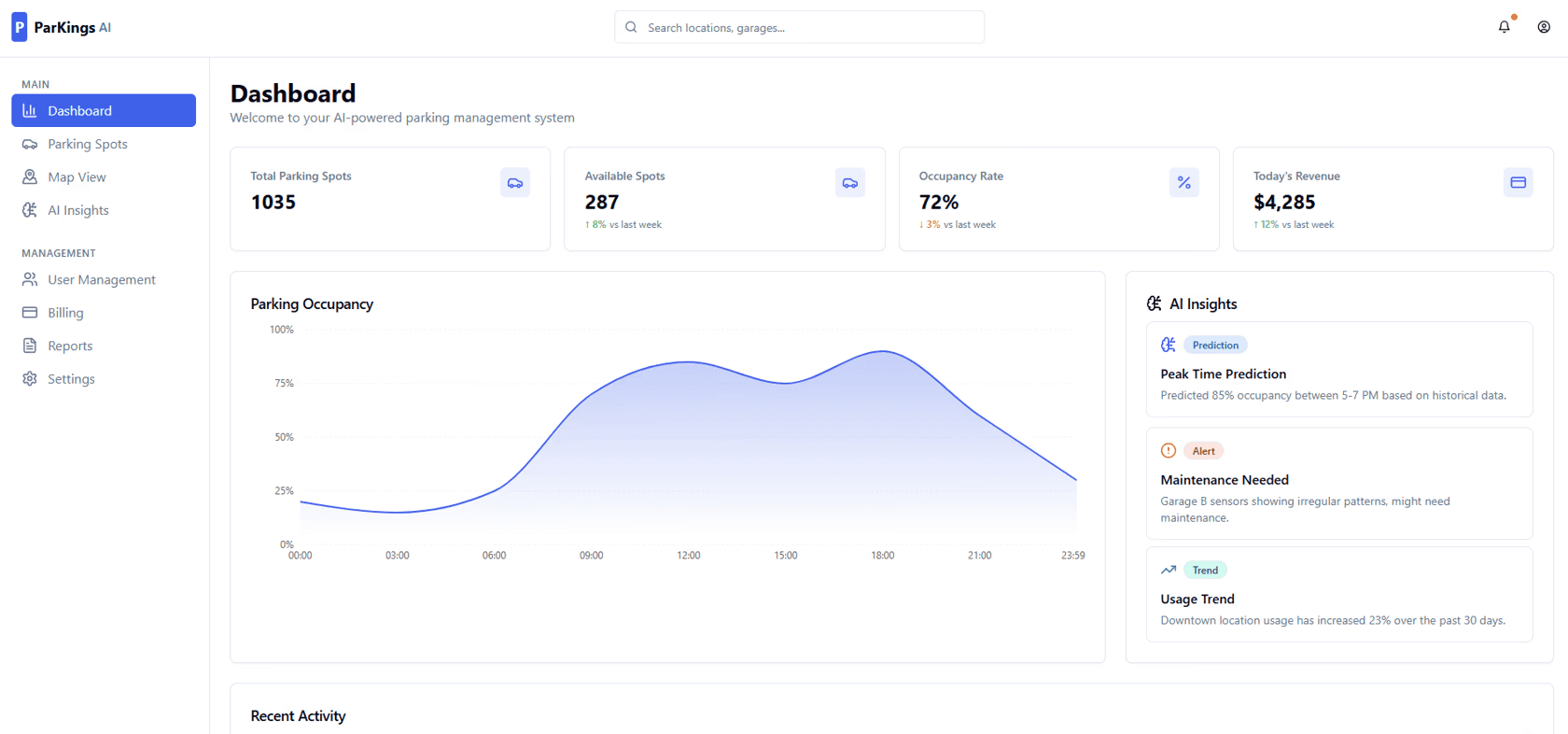The image size is (1568, 734).
Task: Open the user profile icon
Action: (x=1544, y=27)
